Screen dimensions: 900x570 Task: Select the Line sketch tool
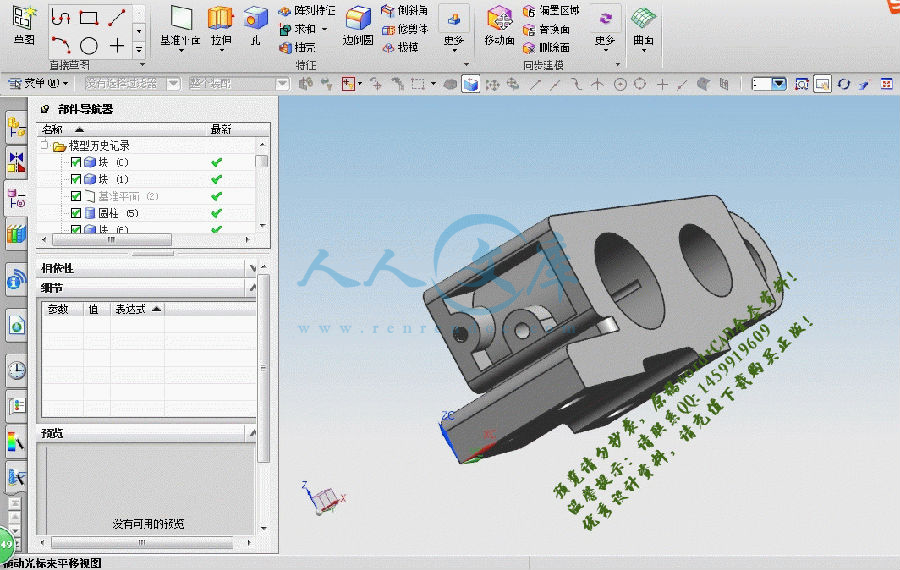(117, 18)
